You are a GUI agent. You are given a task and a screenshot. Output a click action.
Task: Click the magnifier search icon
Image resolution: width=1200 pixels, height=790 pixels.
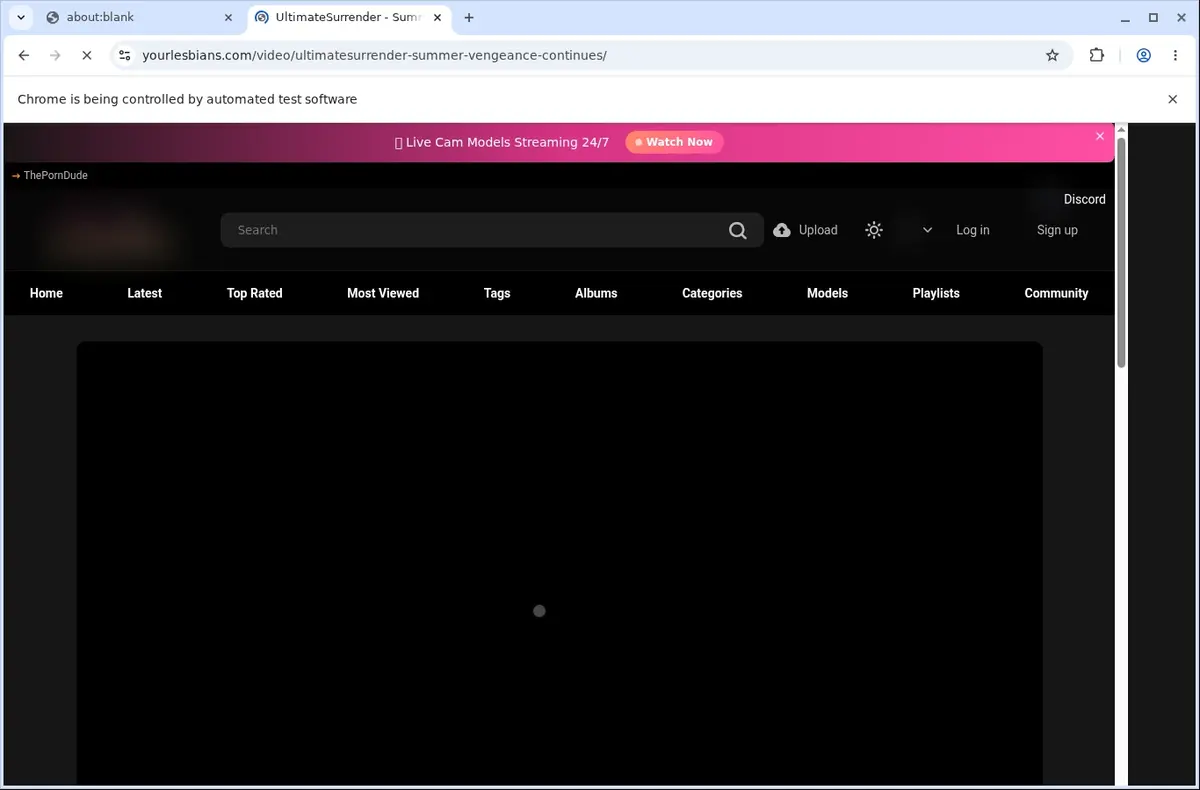pos(738,230)
